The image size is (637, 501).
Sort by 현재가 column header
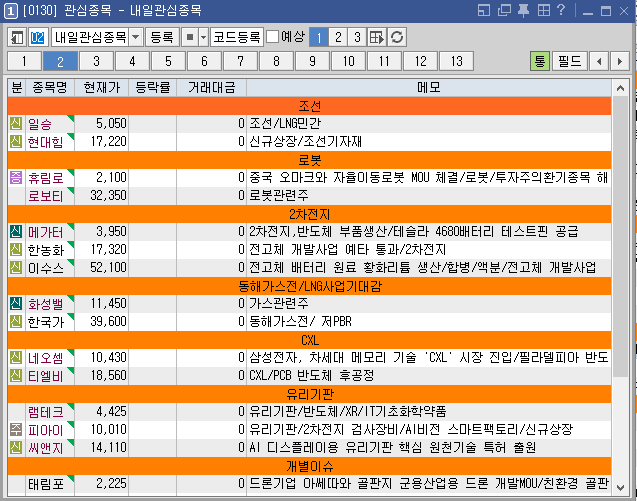click(x=102, y=87)
